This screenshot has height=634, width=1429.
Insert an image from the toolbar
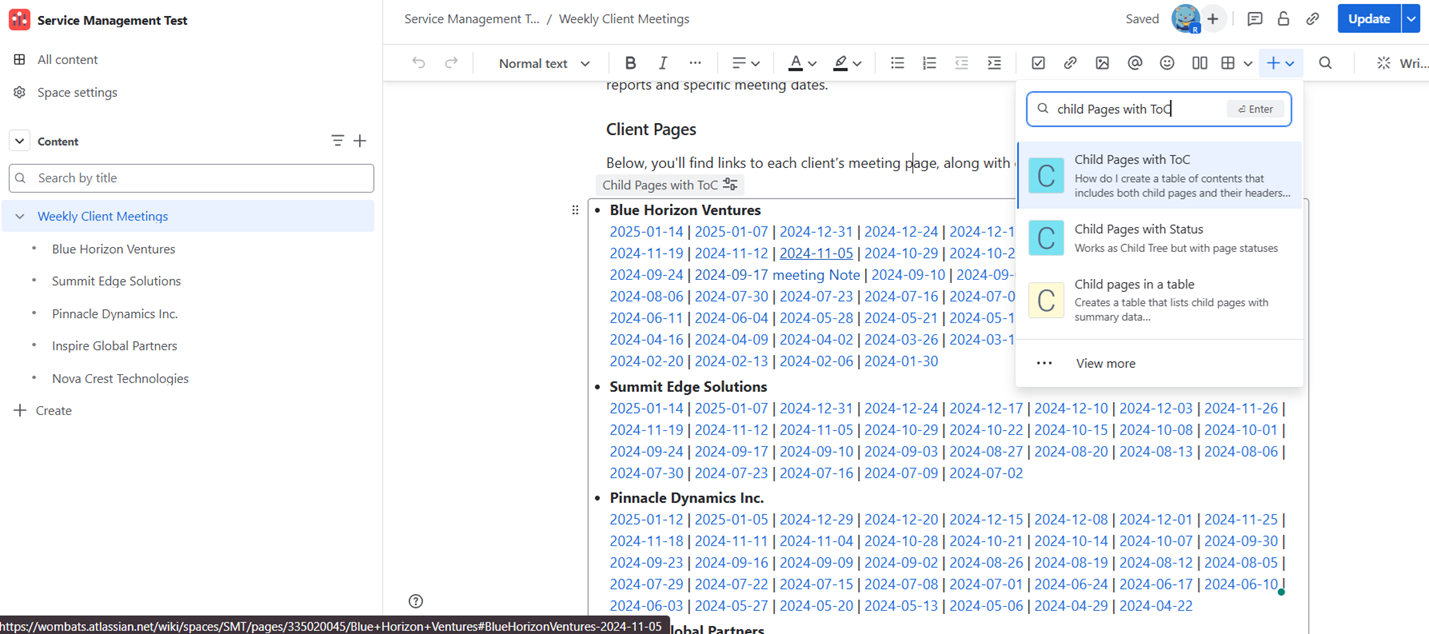pos(1102,62)
